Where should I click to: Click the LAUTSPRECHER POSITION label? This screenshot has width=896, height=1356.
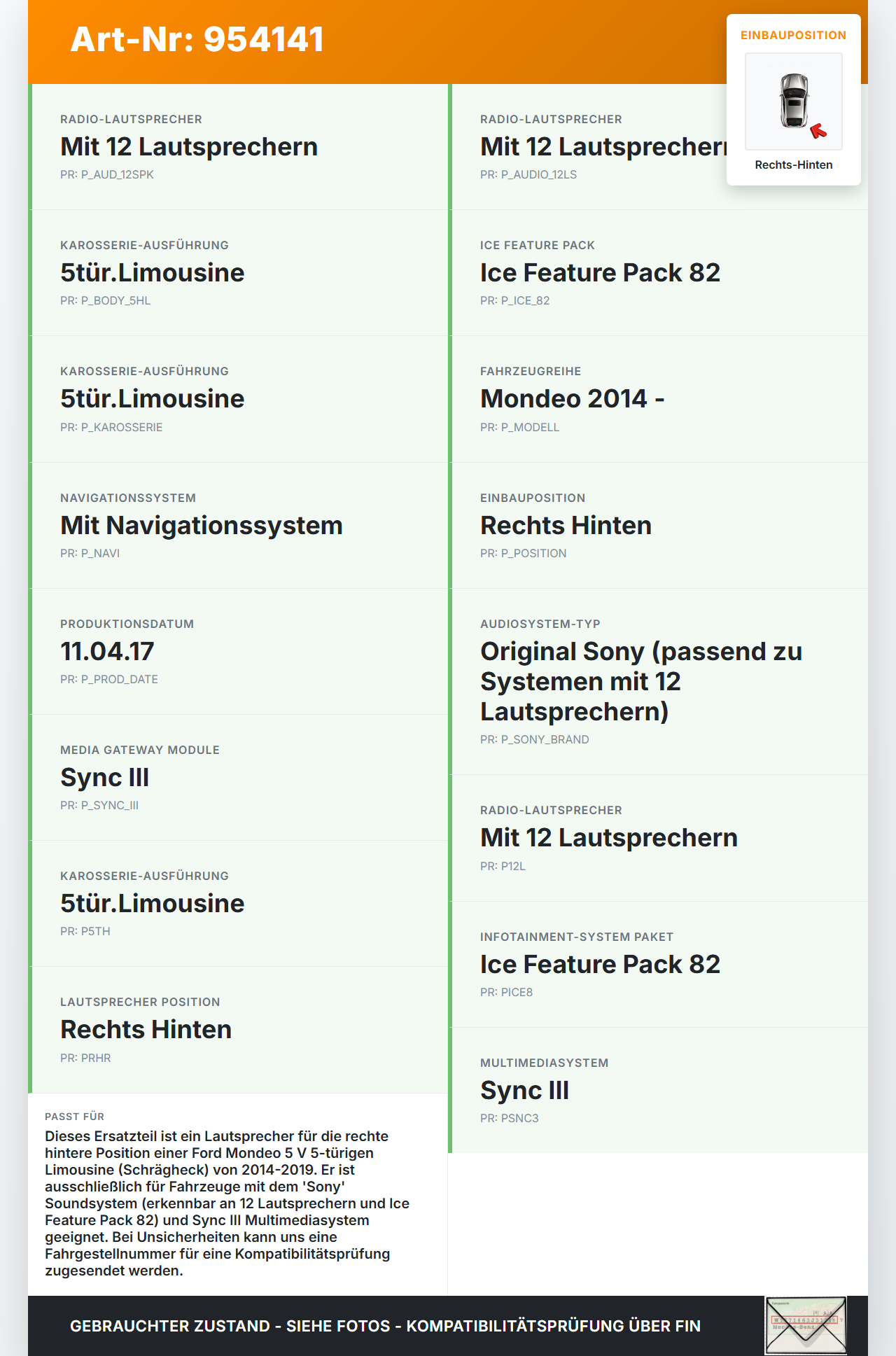point(140,1002)
